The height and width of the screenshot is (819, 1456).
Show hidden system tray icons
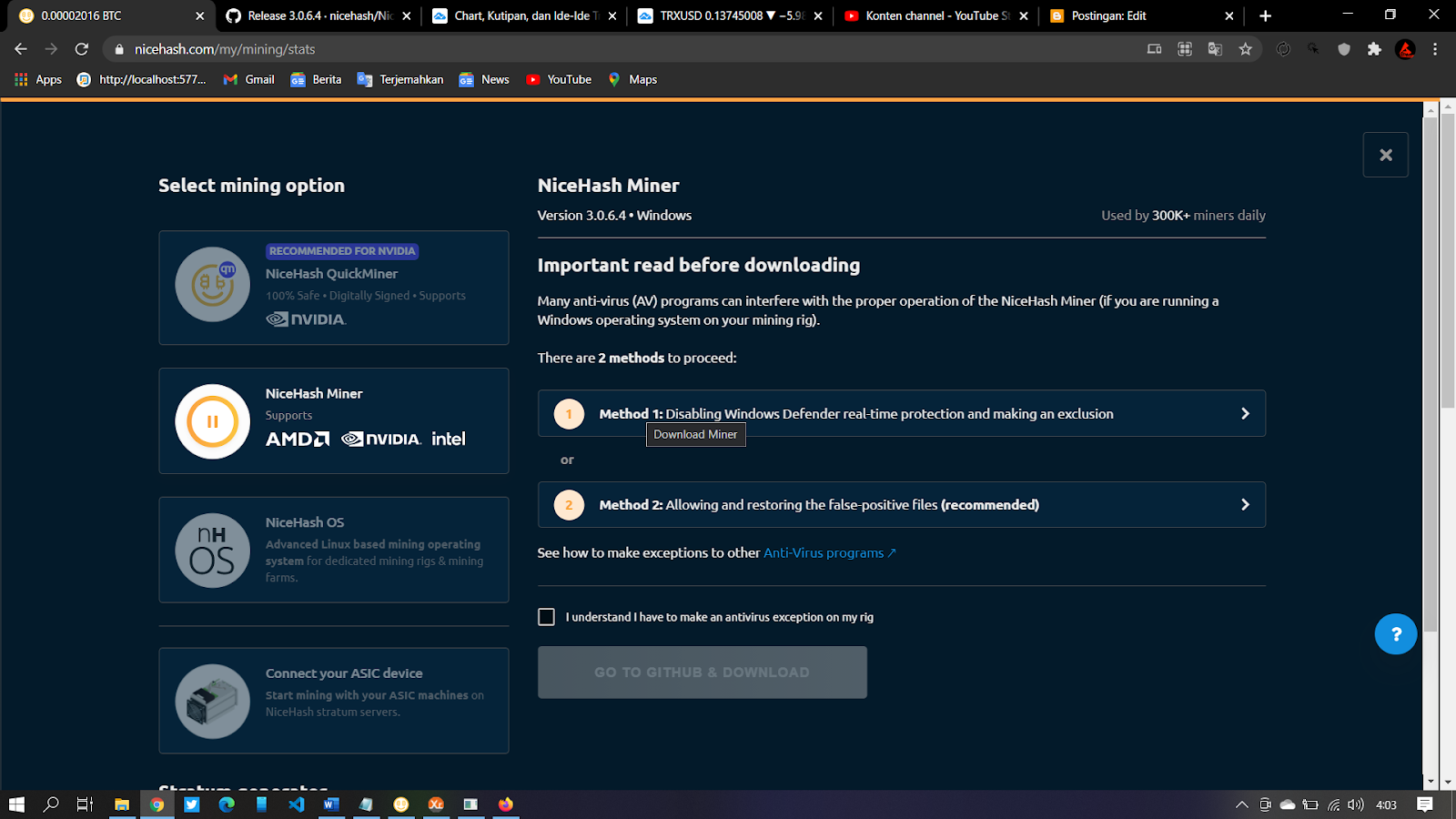tap(1241, 804)
